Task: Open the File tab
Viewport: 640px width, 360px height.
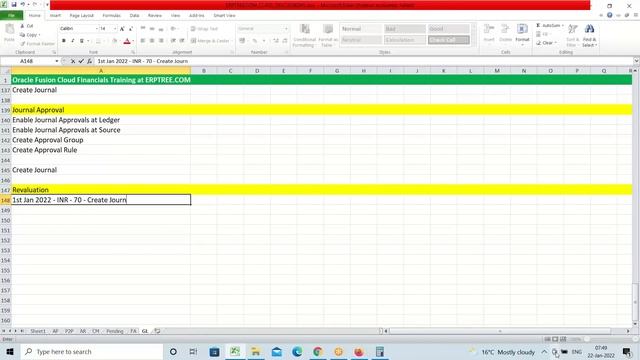Action: tap(11, 16)
